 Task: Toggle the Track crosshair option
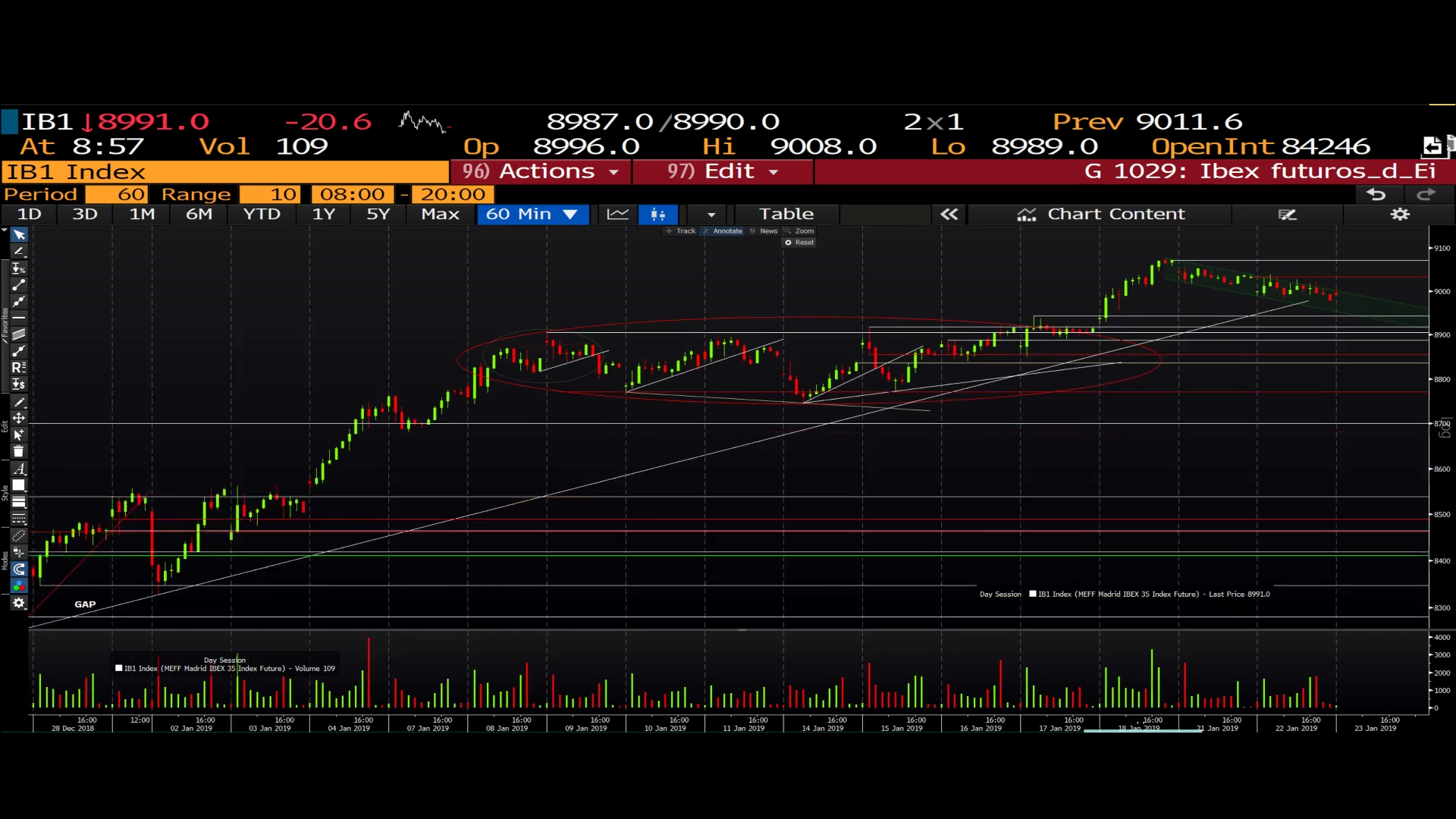(681, 231)
